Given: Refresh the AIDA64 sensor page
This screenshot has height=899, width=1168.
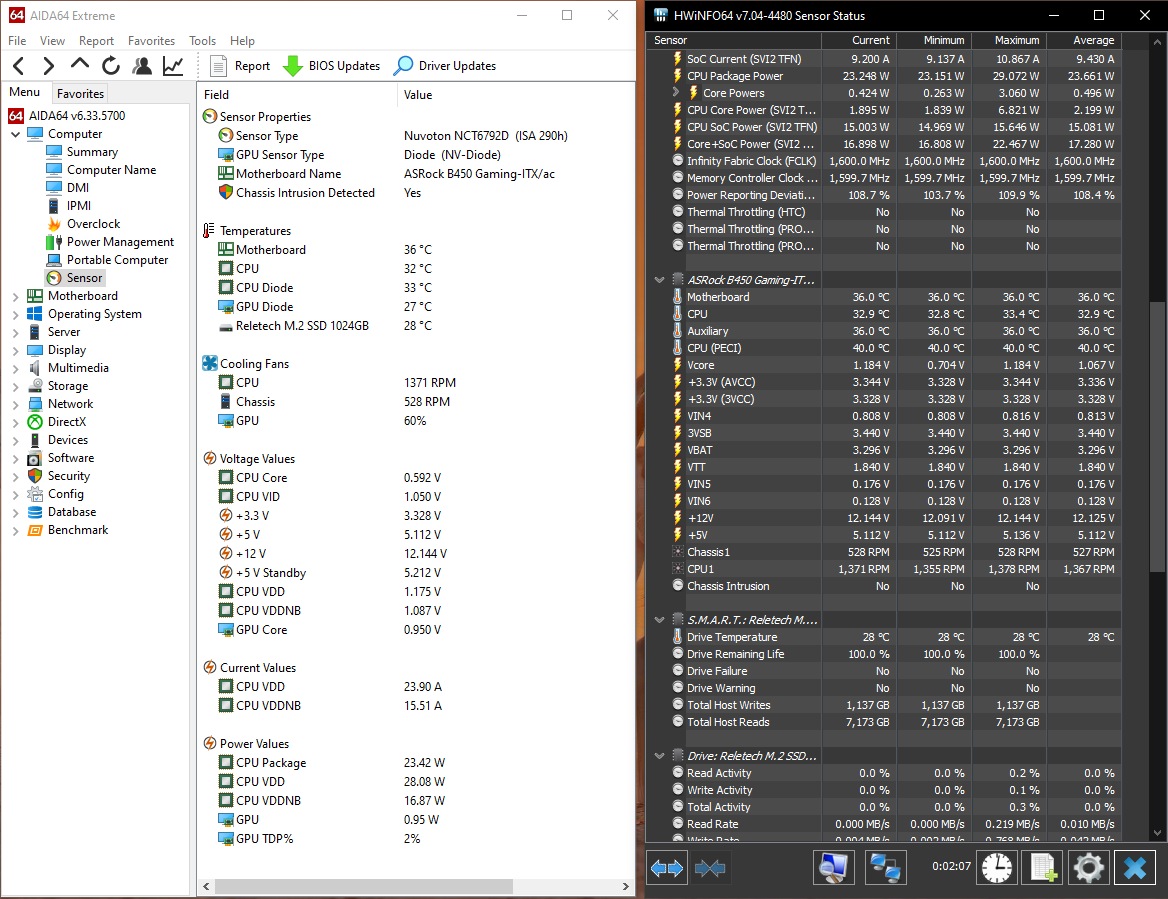Looking at the screenshot, I should (111, 66).
